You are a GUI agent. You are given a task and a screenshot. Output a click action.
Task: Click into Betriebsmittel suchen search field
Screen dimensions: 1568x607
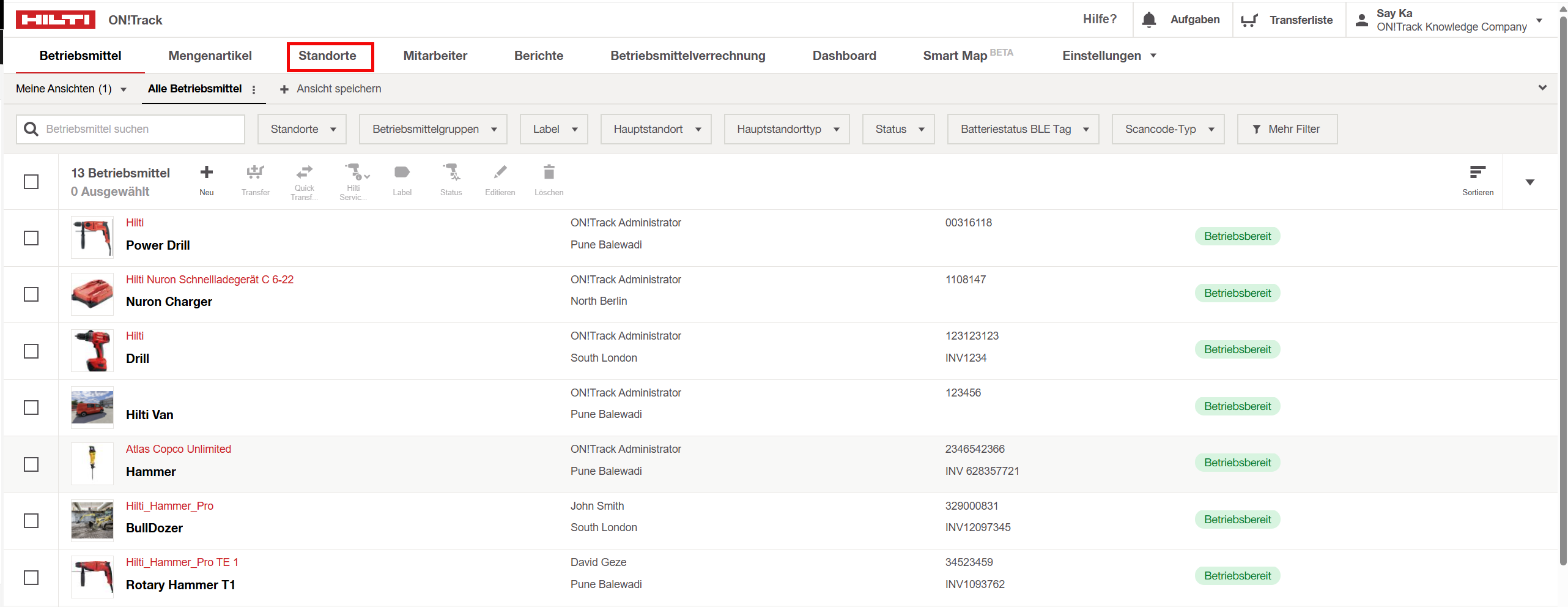pyautogui.click(x=130, y=129)
